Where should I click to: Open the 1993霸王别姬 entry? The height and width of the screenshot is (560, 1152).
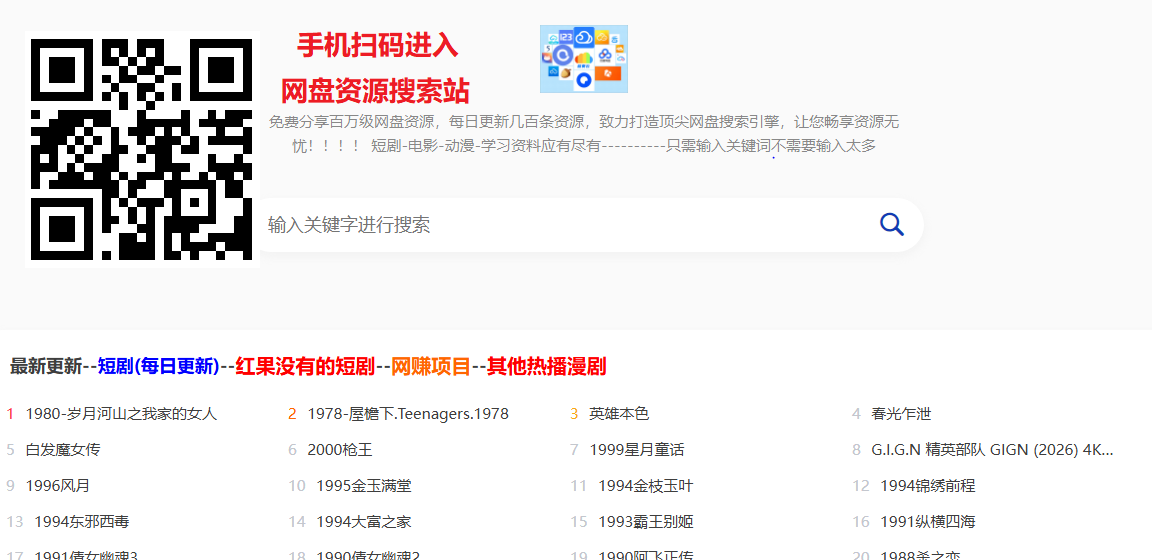point(646,522)
